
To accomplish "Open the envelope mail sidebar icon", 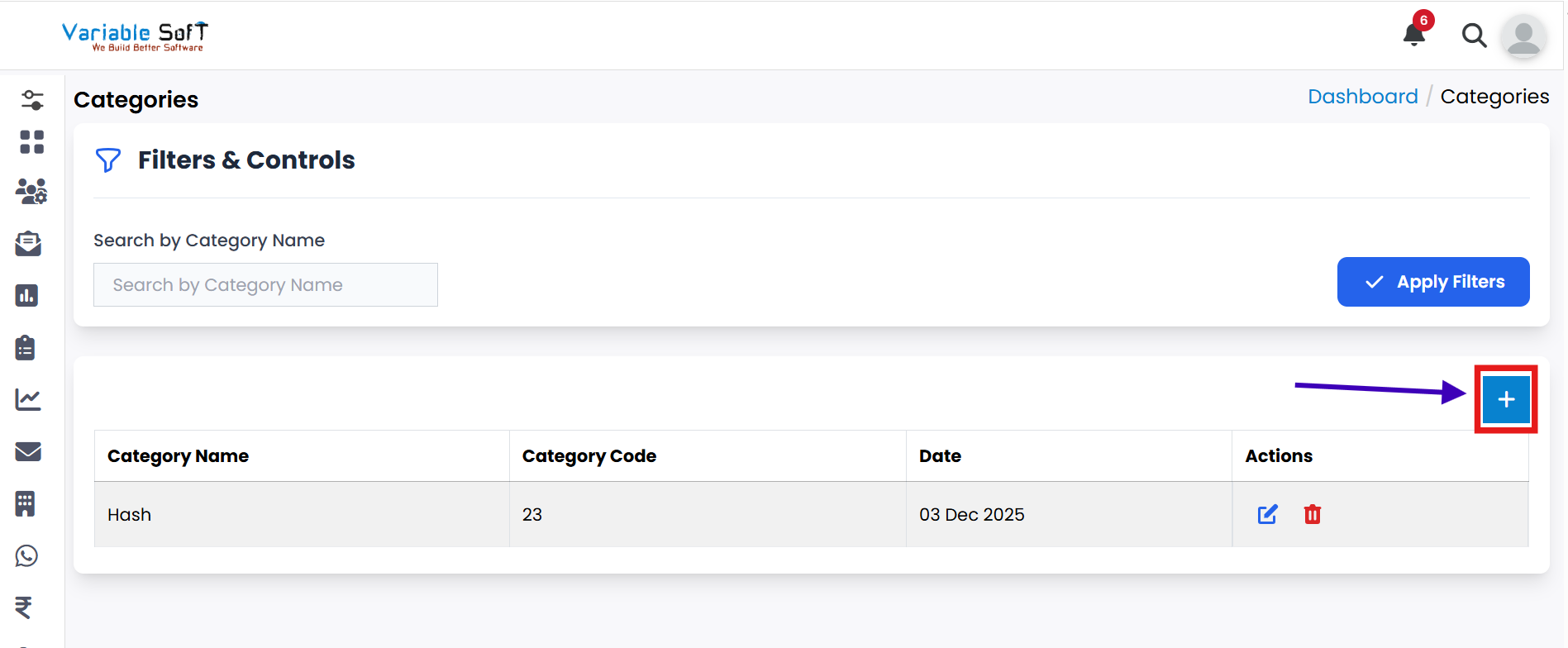I will (x=28, y=451).
